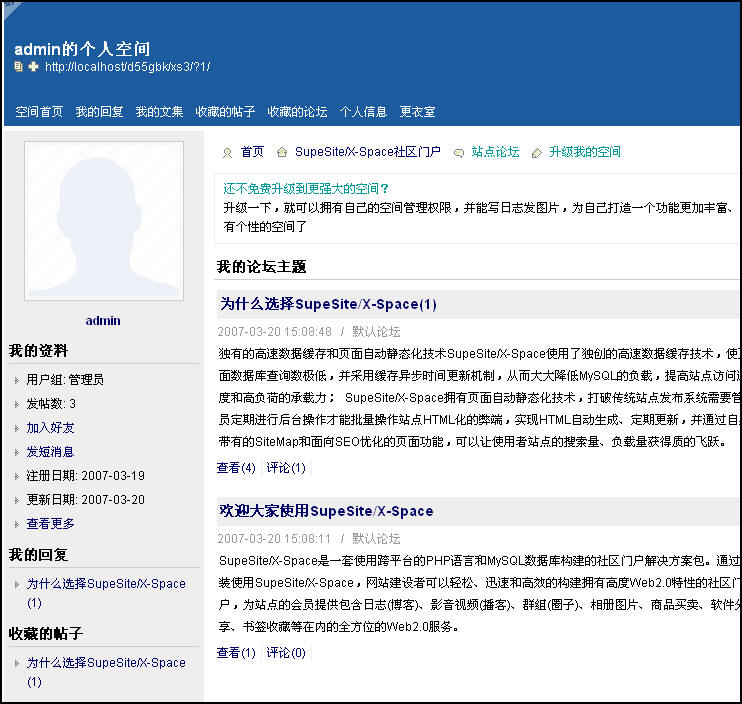Open 为什么选择SupeSite/X-Space link under 我的回复

(x=106, y=593)
